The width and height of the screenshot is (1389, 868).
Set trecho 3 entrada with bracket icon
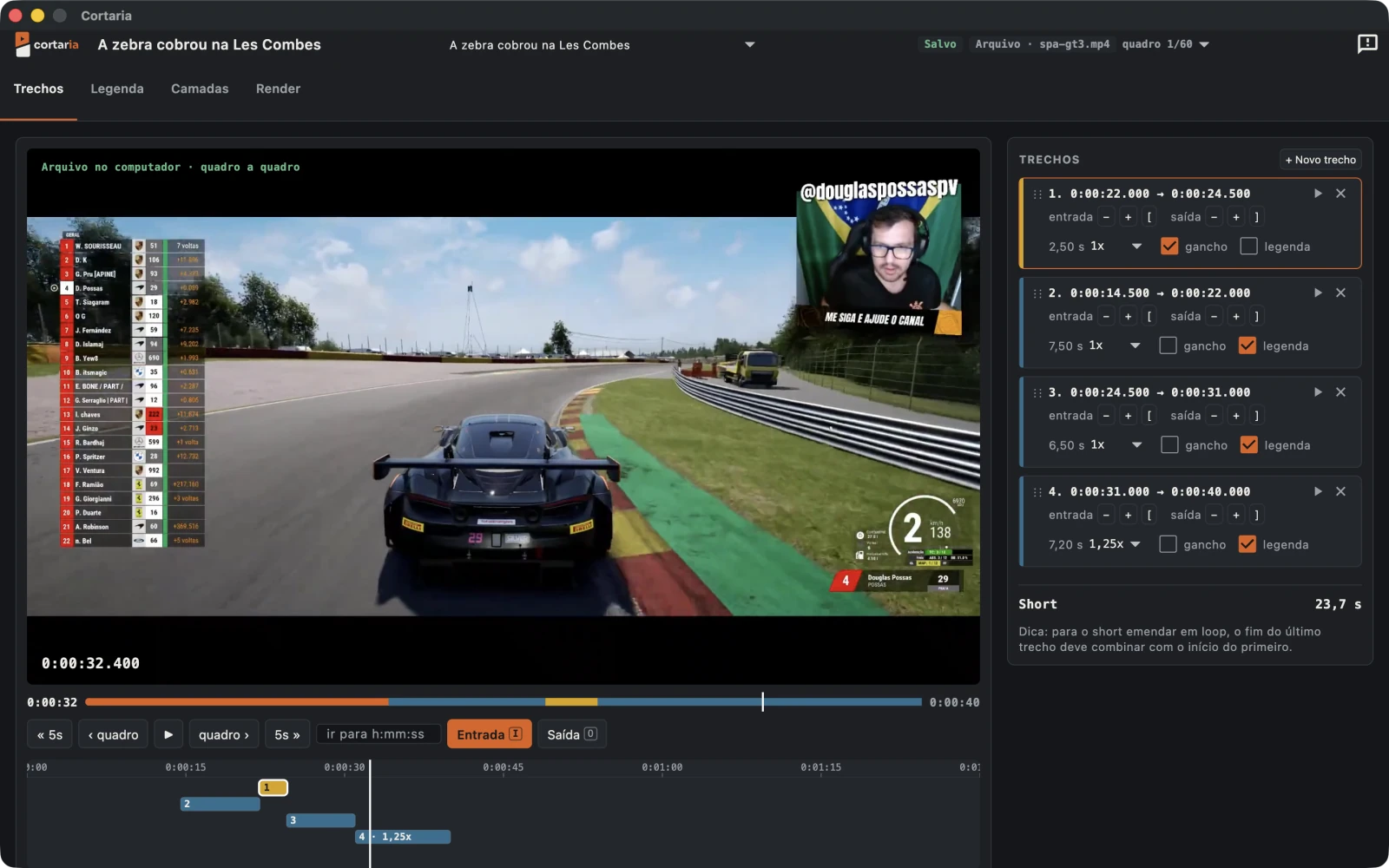(1149, 416)
